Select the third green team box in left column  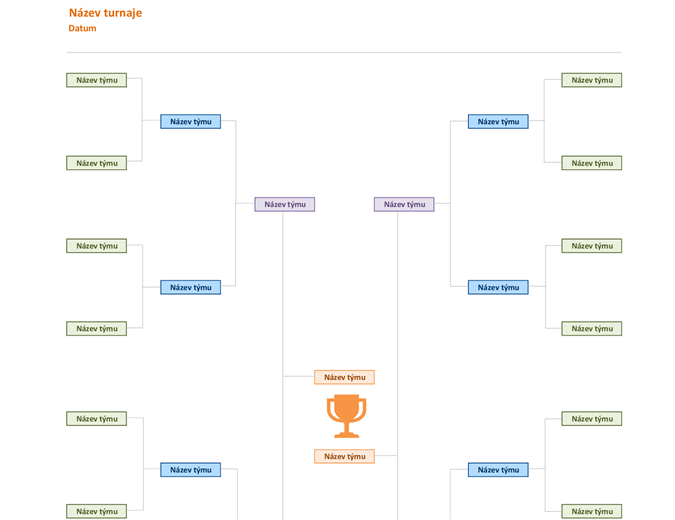96,246
